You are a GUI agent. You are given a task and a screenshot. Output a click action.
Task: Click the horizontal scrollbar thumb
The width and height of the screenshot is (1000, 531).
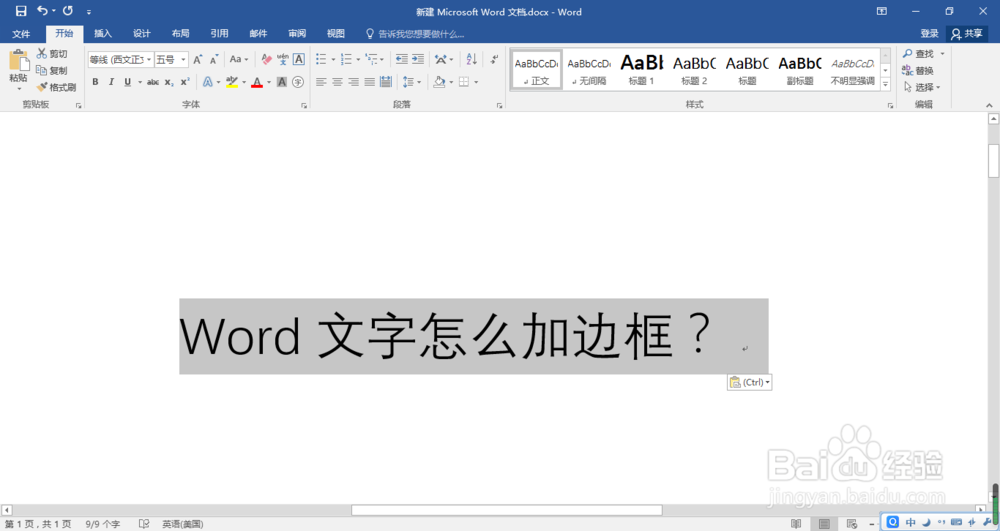coord(506,510)
